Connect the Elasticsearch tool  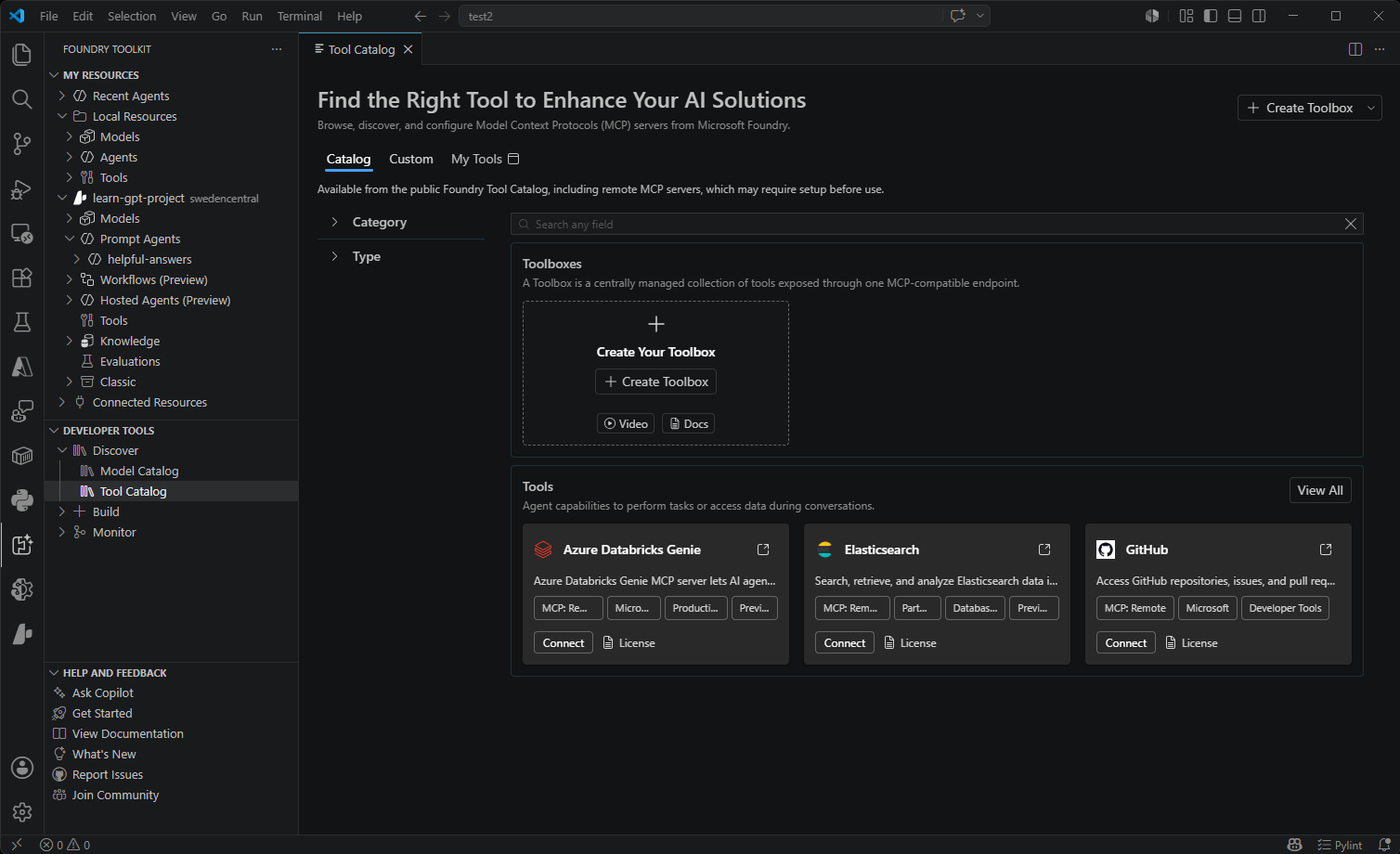pyautogui.click(x=845, y=642)
